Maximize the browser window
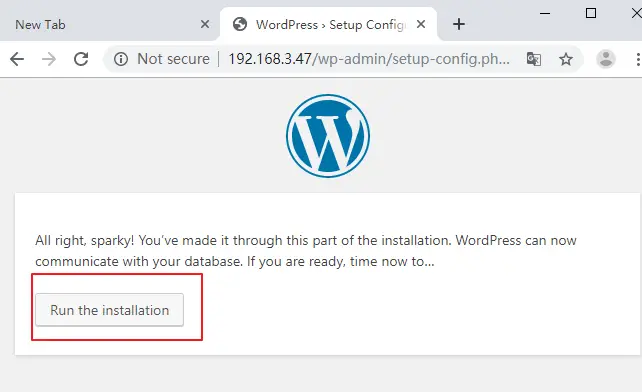The width and height of the screenshot is (642, 392). [x=591, y=14]
